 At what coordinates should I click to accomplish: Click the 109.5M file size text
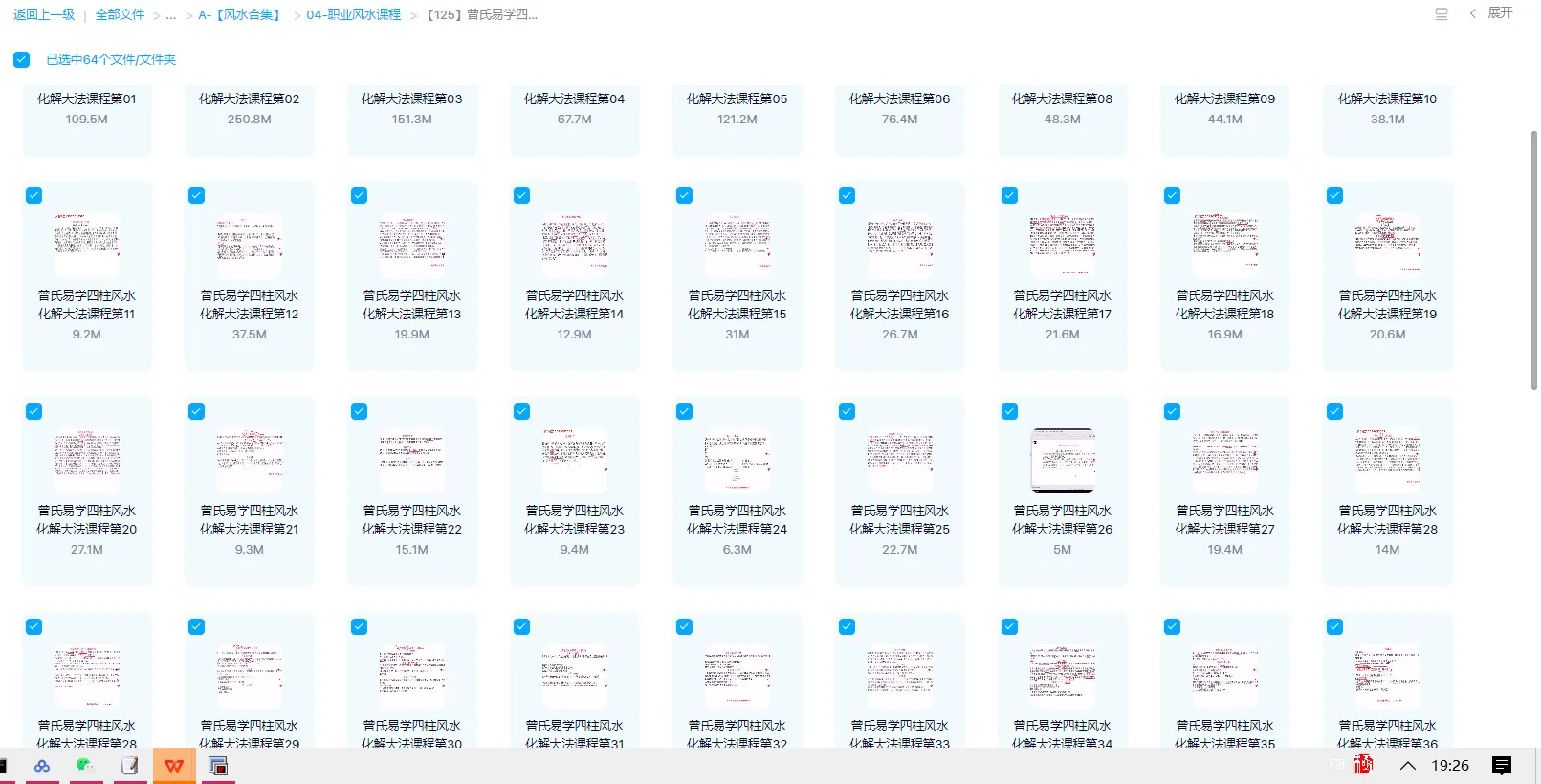[87, 120]
